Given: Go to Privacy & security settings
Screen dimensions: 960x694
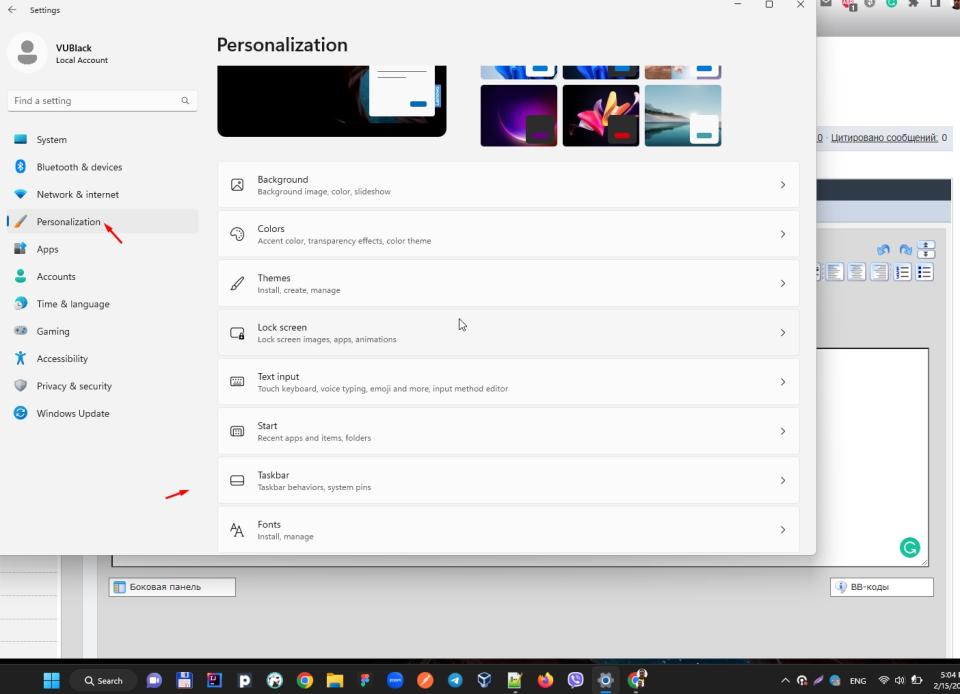Looking at the screenshot, I should click(74, 386).
